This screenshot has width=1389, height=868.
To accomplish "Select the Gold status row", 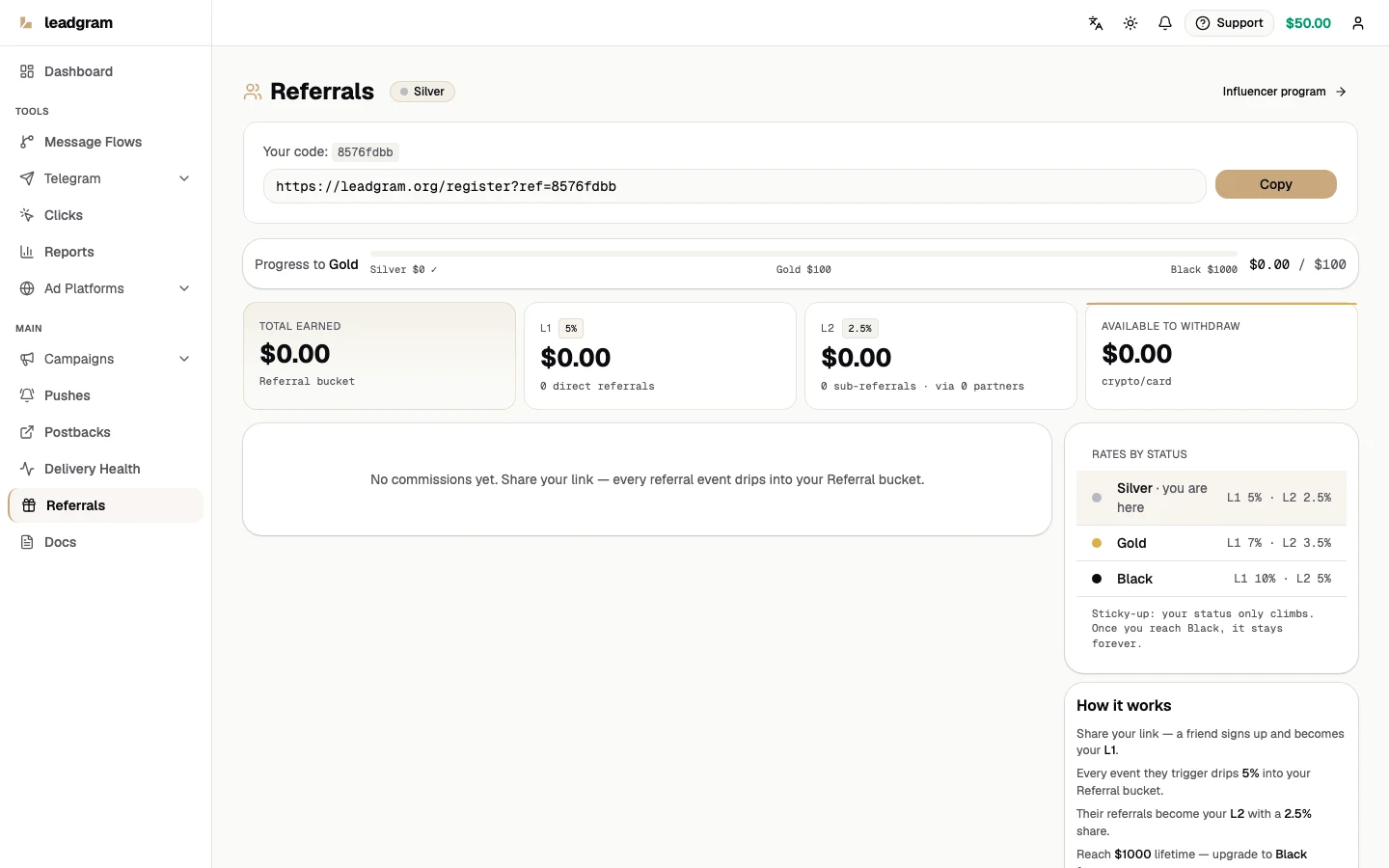I will click(x=1212, y=543).
